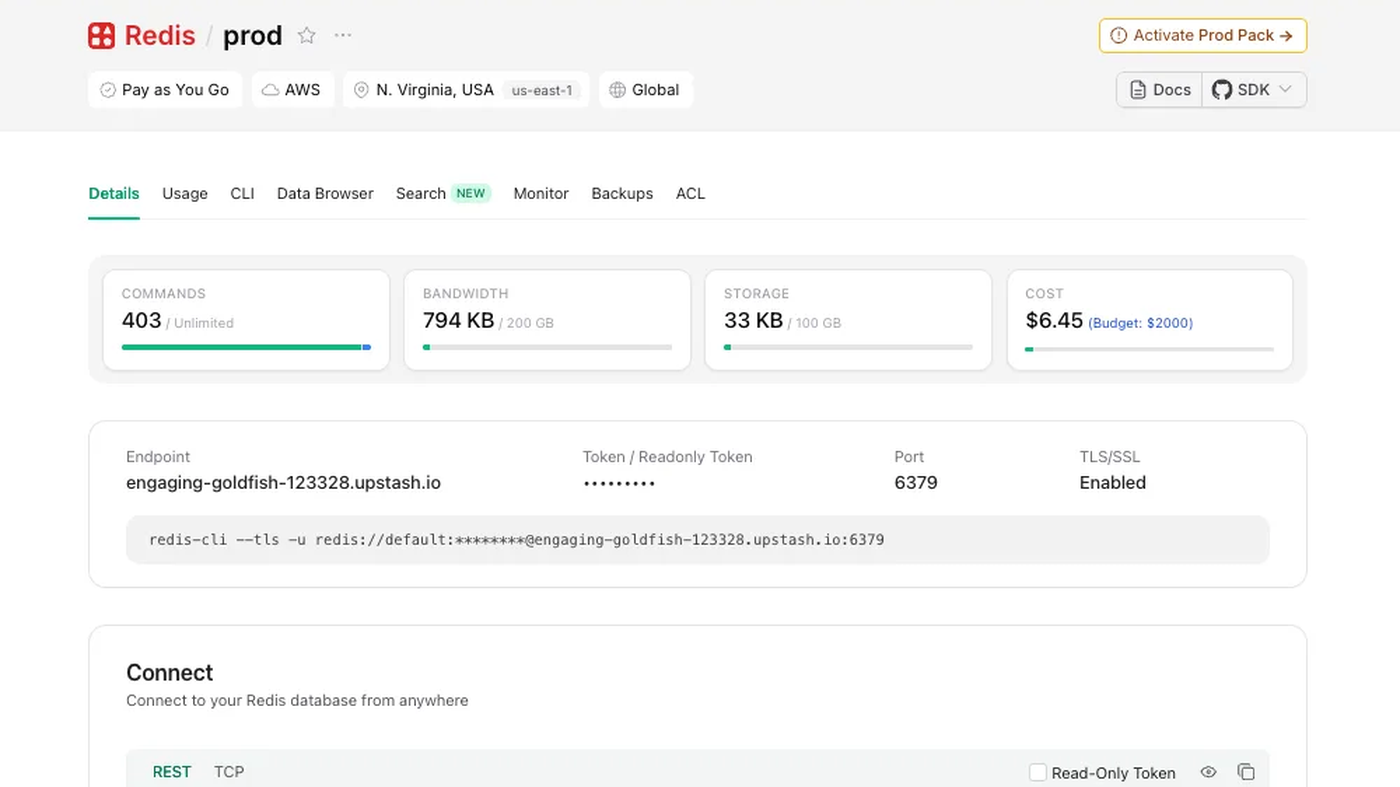Switch to the Usage tab
The height and width of the screenshot is (787, 1400).
click(x=185, y=194)
